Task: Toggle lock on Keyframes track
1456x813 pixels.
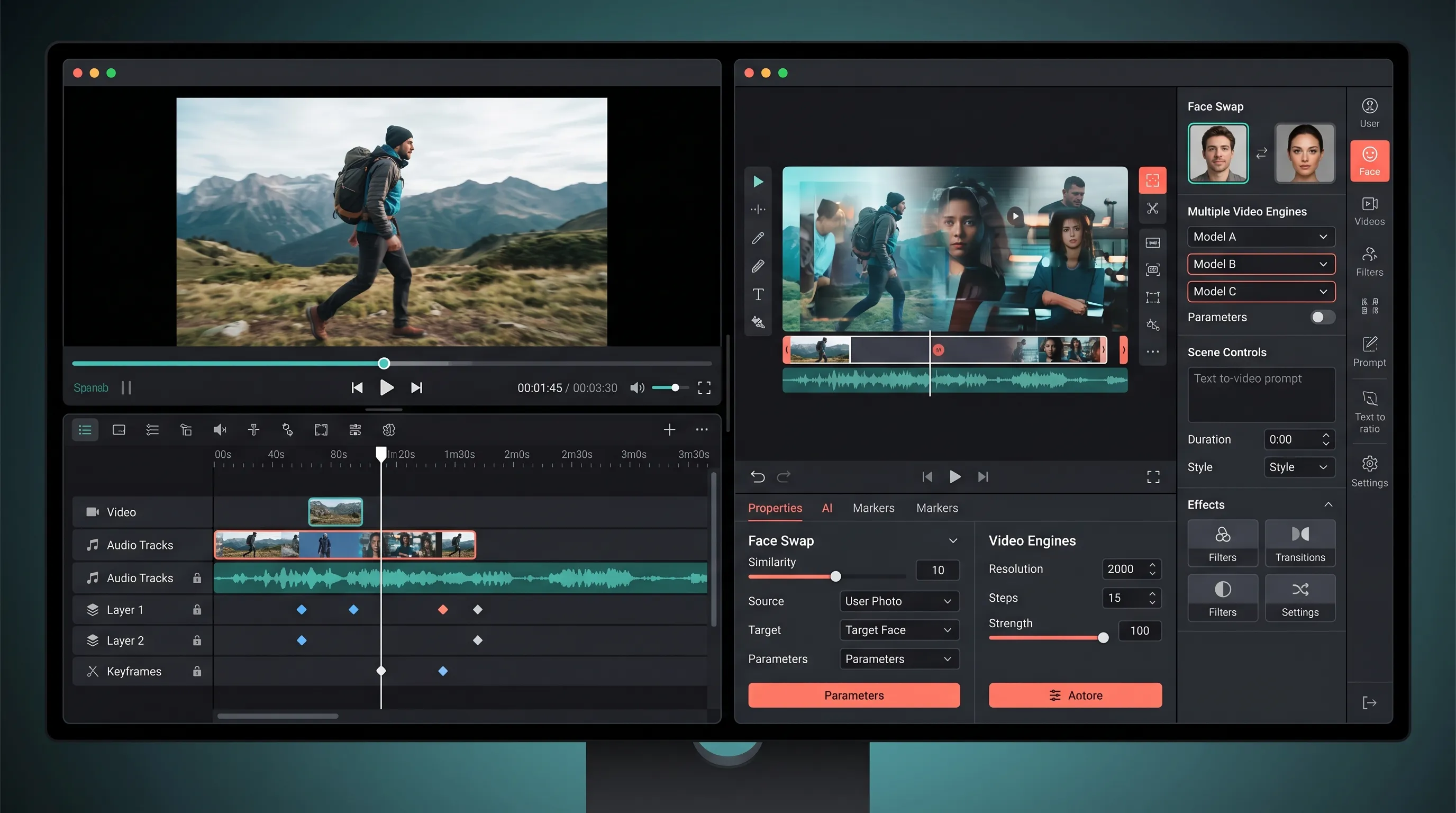Action: [197, 671]
